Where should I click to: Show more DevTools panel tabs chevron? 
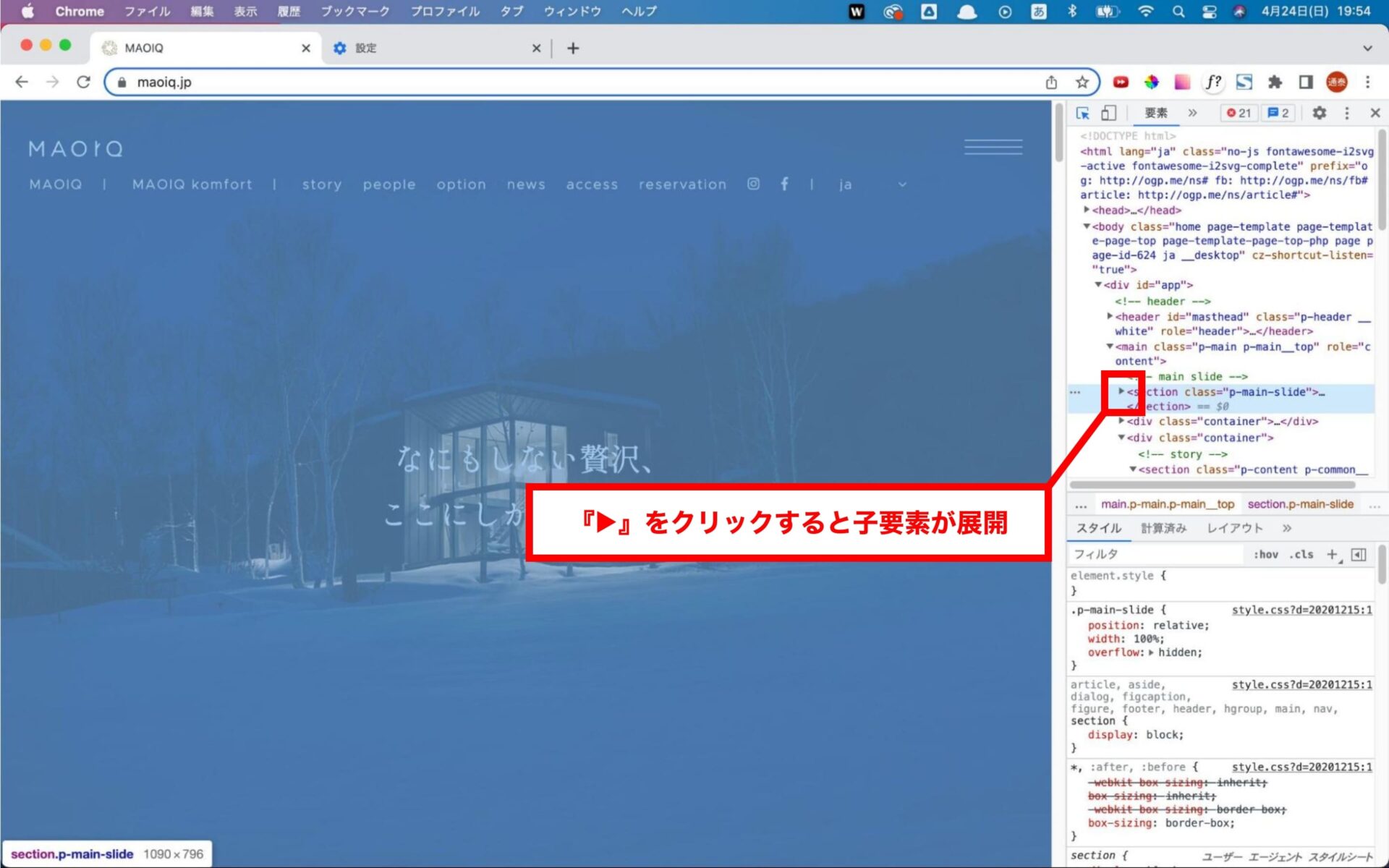click(x=1192, y=113)
